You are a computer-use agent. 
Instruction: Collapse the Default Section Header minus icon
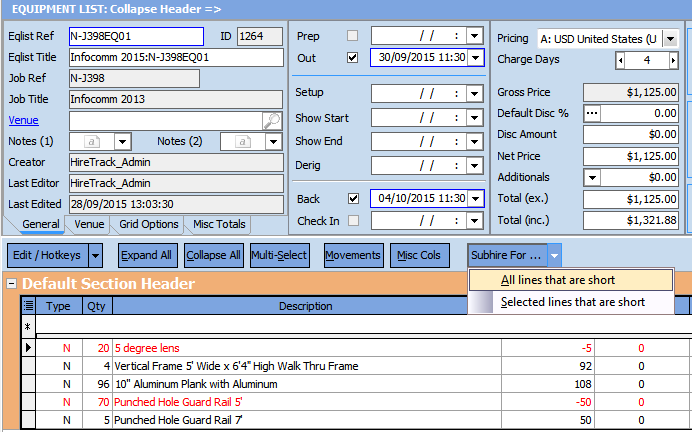(x=11, y=284)
